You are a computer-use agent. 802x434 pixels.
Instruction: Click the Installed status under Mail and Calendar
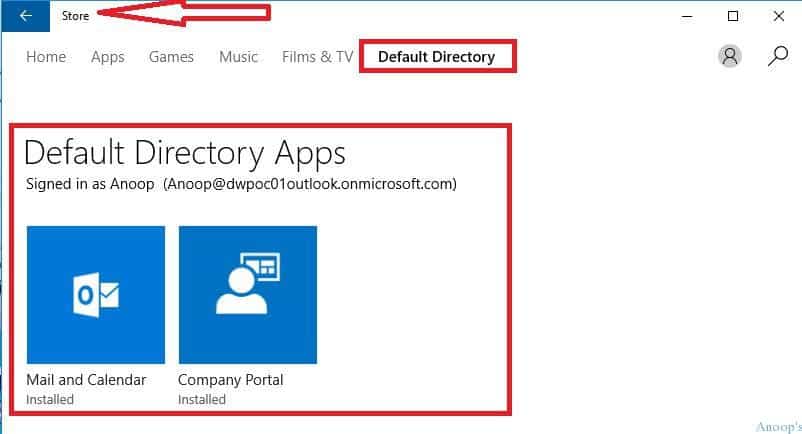50,399
